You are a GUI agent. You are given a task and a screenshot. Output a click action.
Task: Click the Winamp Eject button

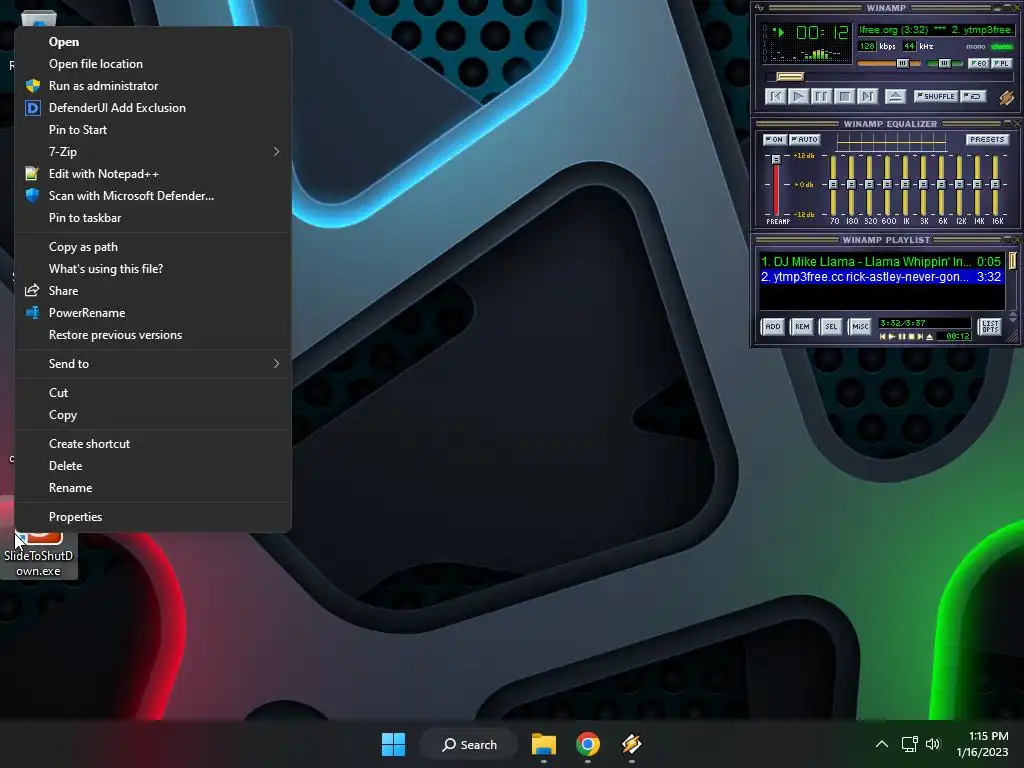pyautogui.click(x=895, y=97)
